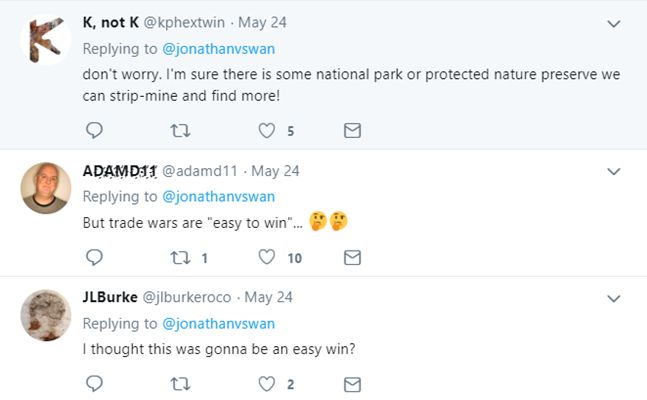Open more options chevron on kphextwin's tweet
The height and width of the screenshot is (400, 647).
point(614,22)
